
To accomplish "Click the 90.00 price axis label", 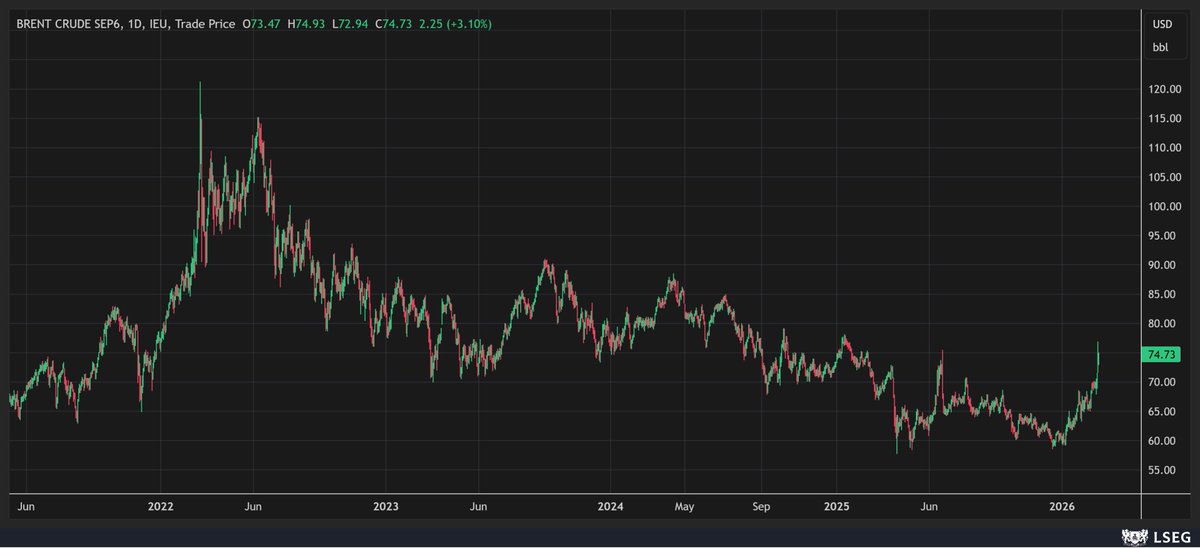I will (1164, 265).
